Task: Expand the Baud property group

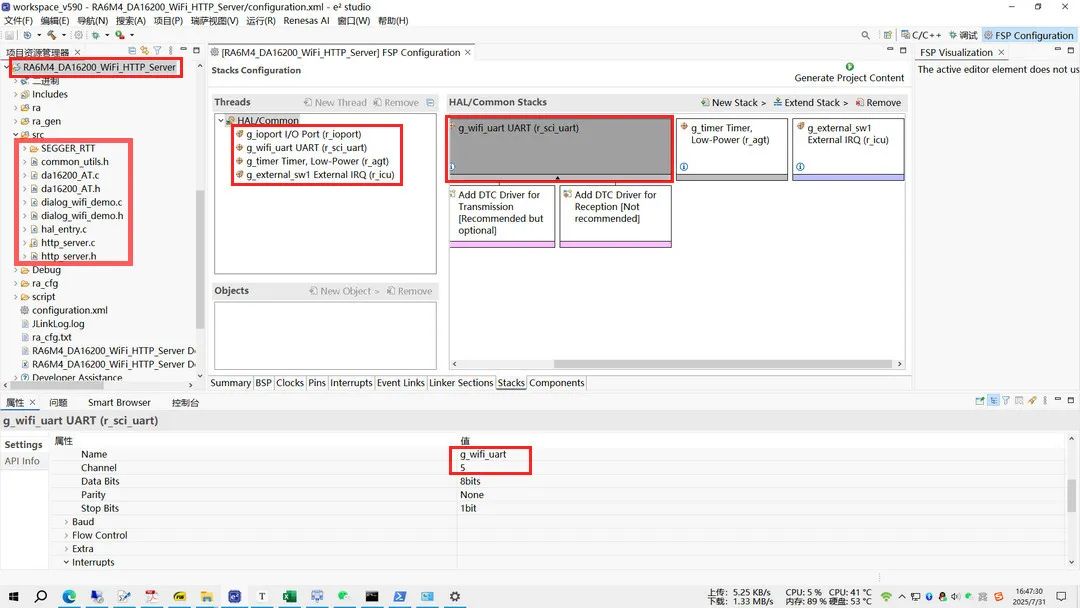Action: click(66, 522)
